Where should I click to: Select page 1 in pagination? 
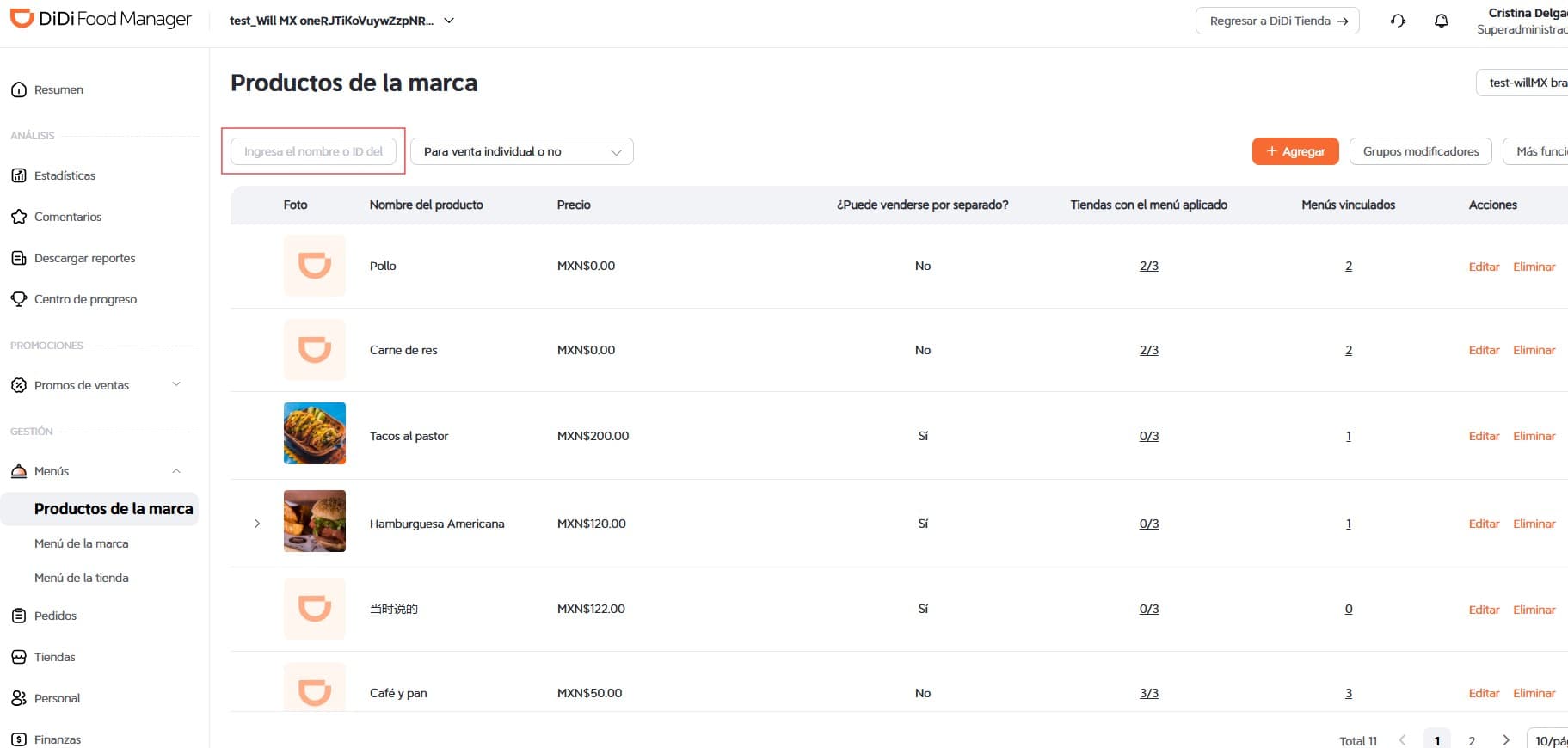1437,740
